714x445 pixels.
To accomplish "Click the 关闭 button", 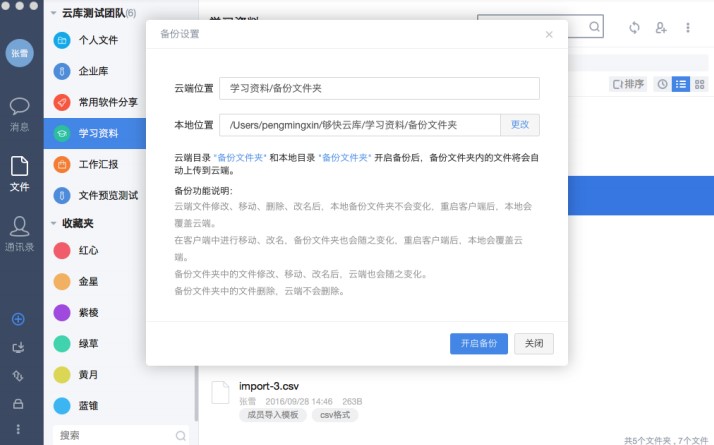I will coord(534,343).
